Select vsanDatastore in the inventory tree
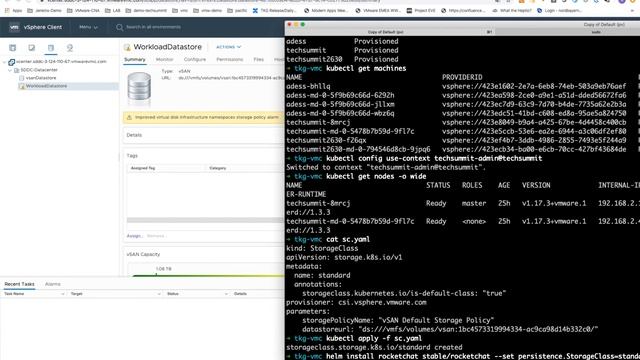 [x=41, y=78]
